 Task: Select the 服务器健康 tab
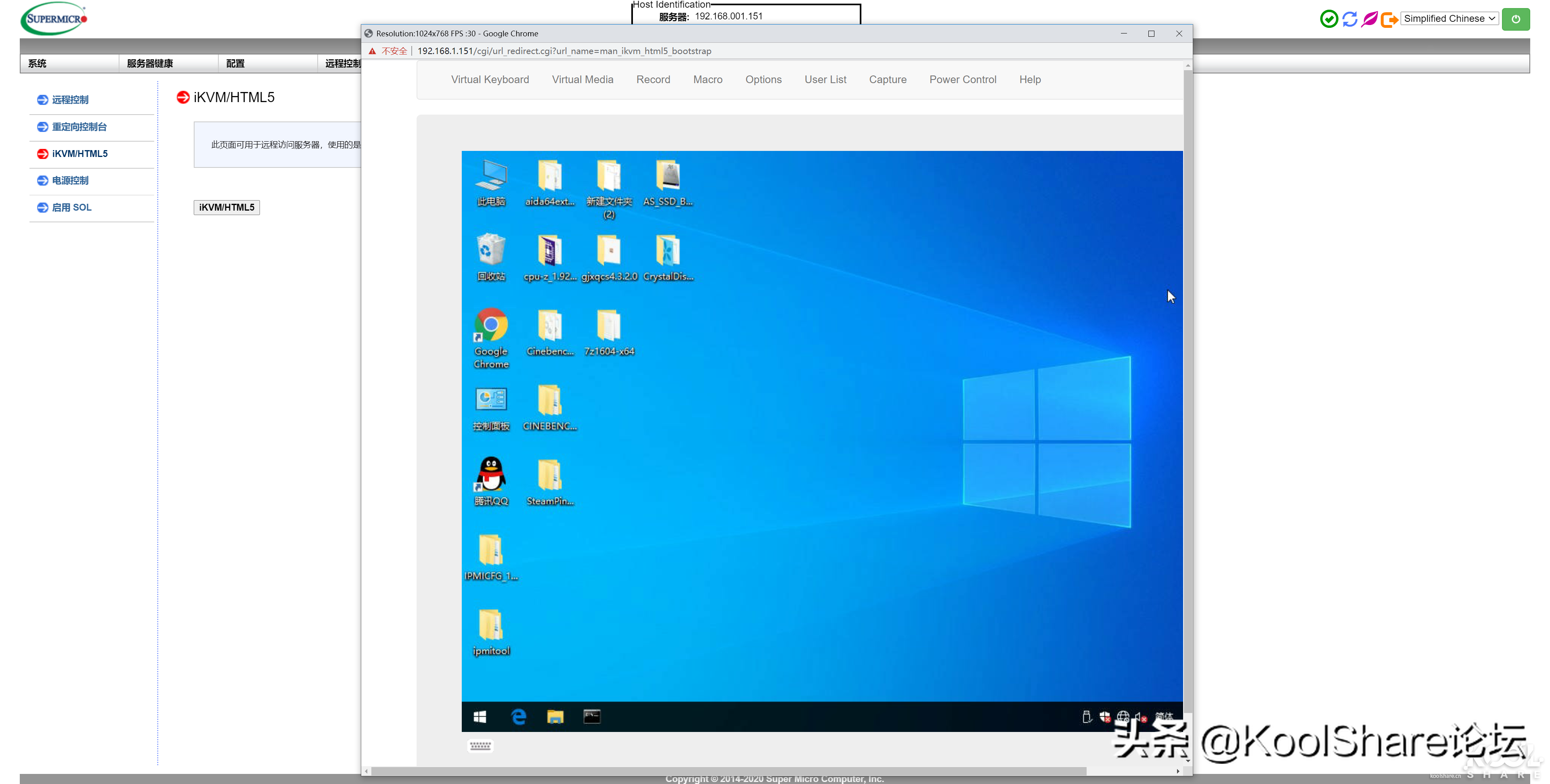pos(150,63)
